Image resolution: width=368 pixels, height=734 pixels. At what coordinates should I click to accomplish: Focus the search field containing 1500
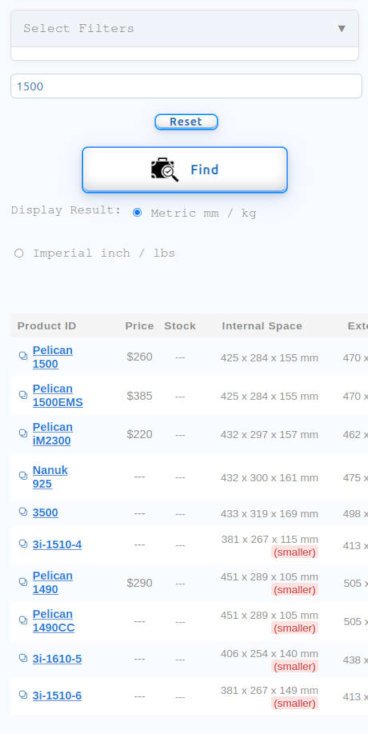[x=186, y=86]
